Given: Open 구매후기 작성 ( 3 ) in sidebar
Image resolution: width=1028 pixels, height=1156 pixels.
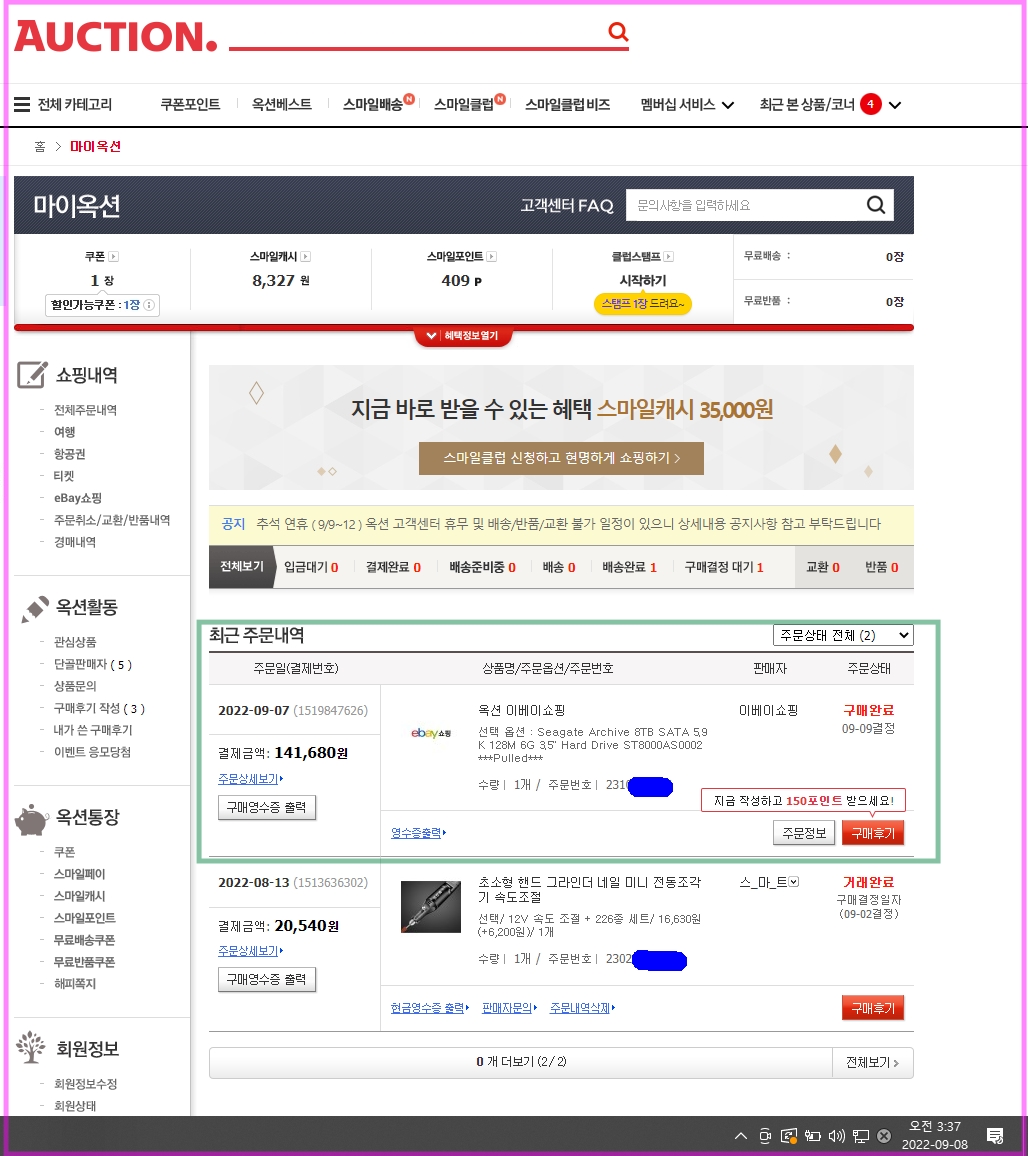Looking at the screenshot, I should (x=100, y=708).
